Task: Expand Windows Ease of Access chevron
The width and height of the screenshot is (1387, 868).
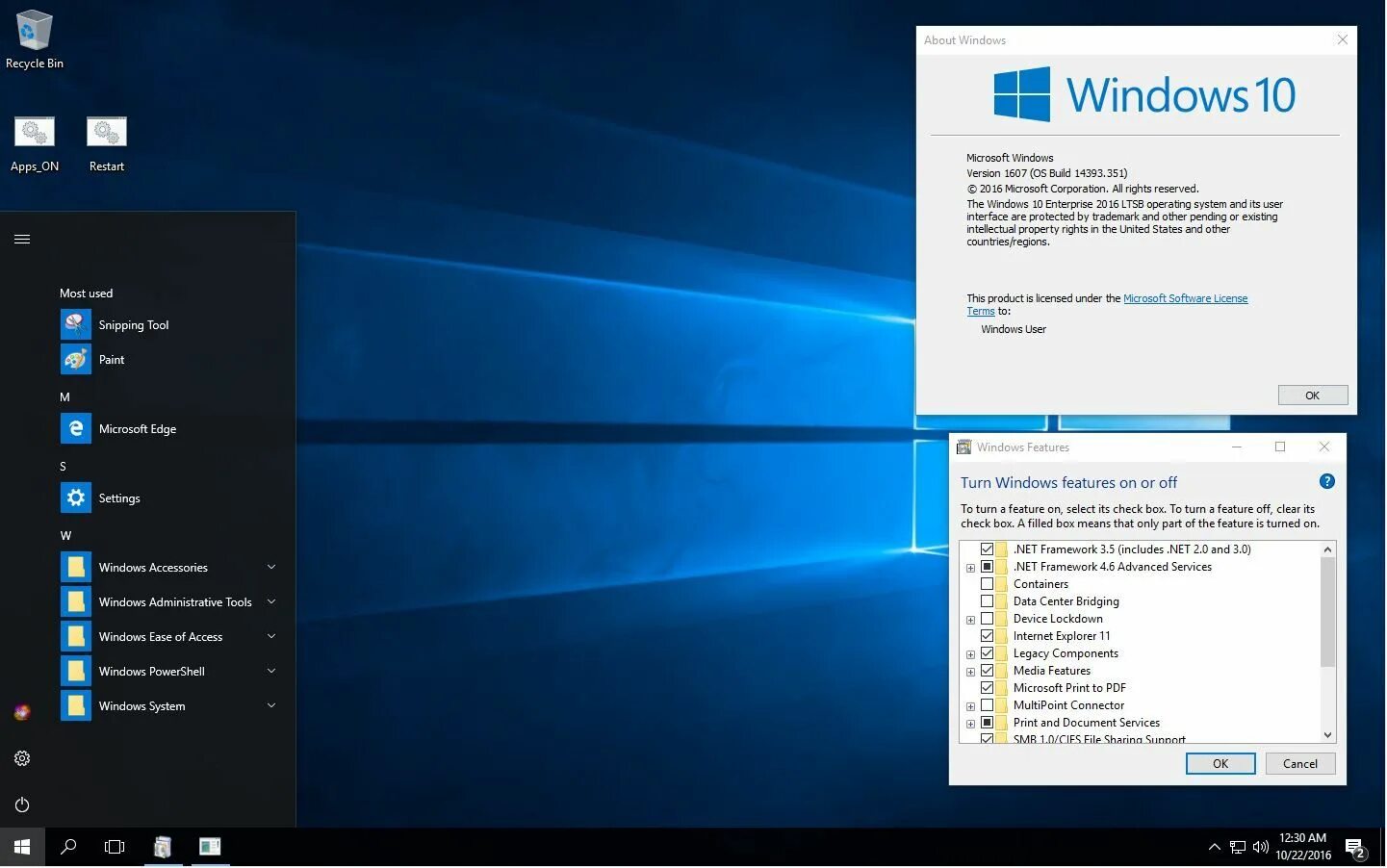Action: tap(271, 636)
